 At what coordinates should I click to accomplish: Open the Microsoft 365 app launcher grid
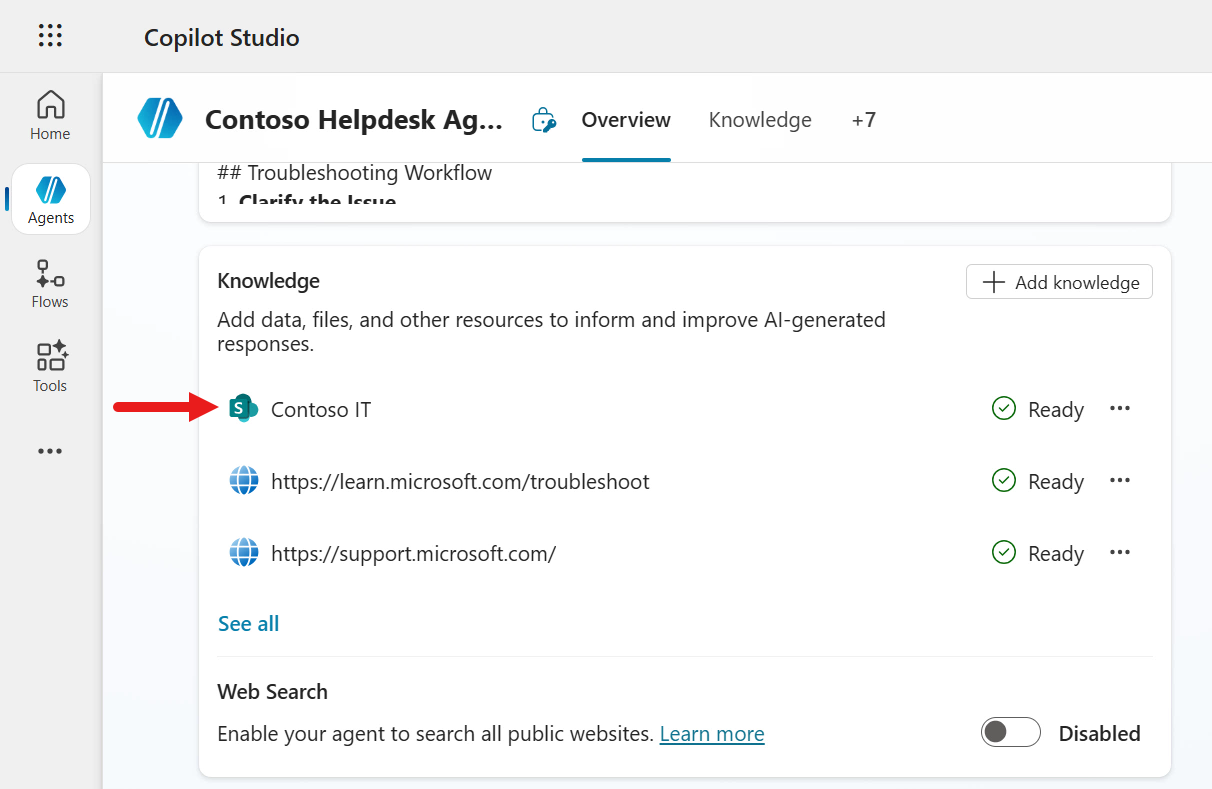[x=50, y=36]
